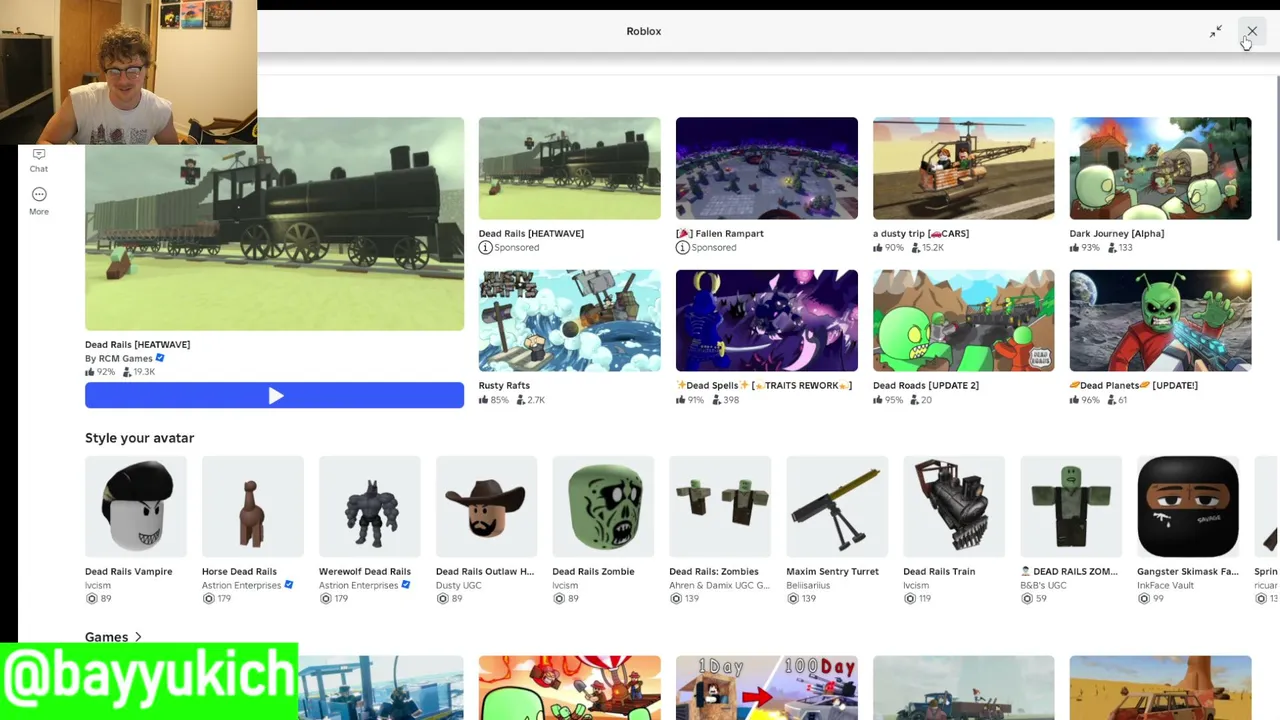Open the Games section heading
1280x720 pixels.
click(x=106, y=637)
